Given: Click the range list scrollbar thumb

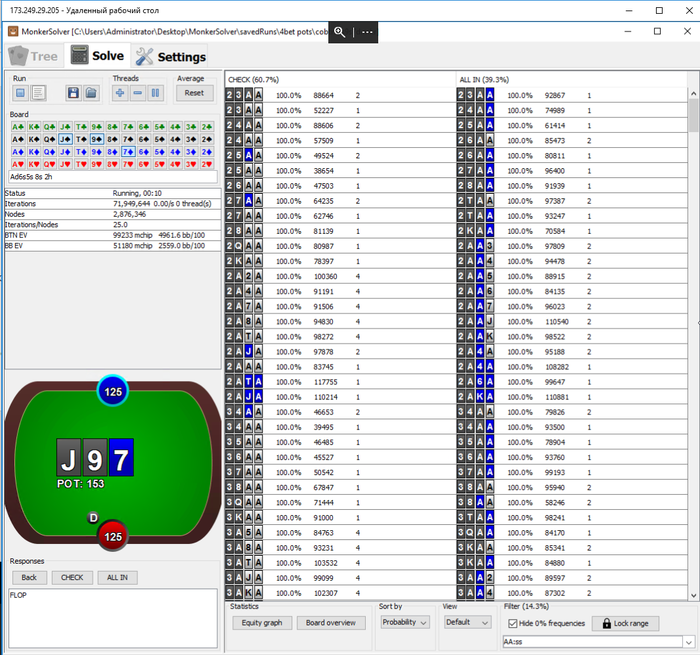Looking at the screenshot, I should 693,115.
